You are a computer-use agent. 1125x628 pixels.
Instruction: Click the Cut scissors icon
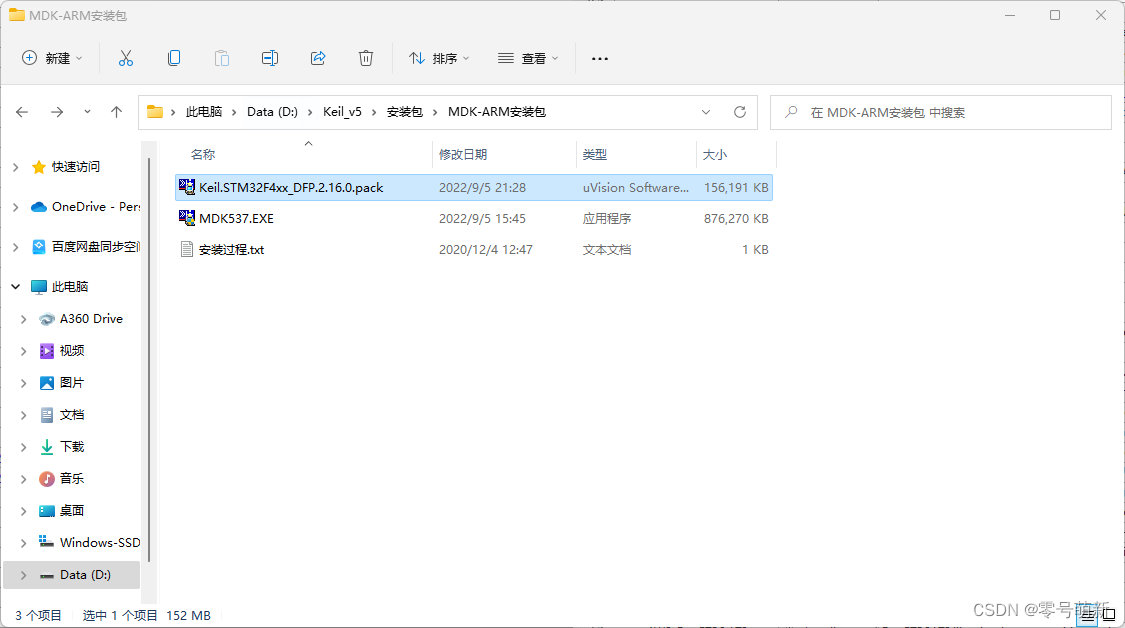pos(126,58)
